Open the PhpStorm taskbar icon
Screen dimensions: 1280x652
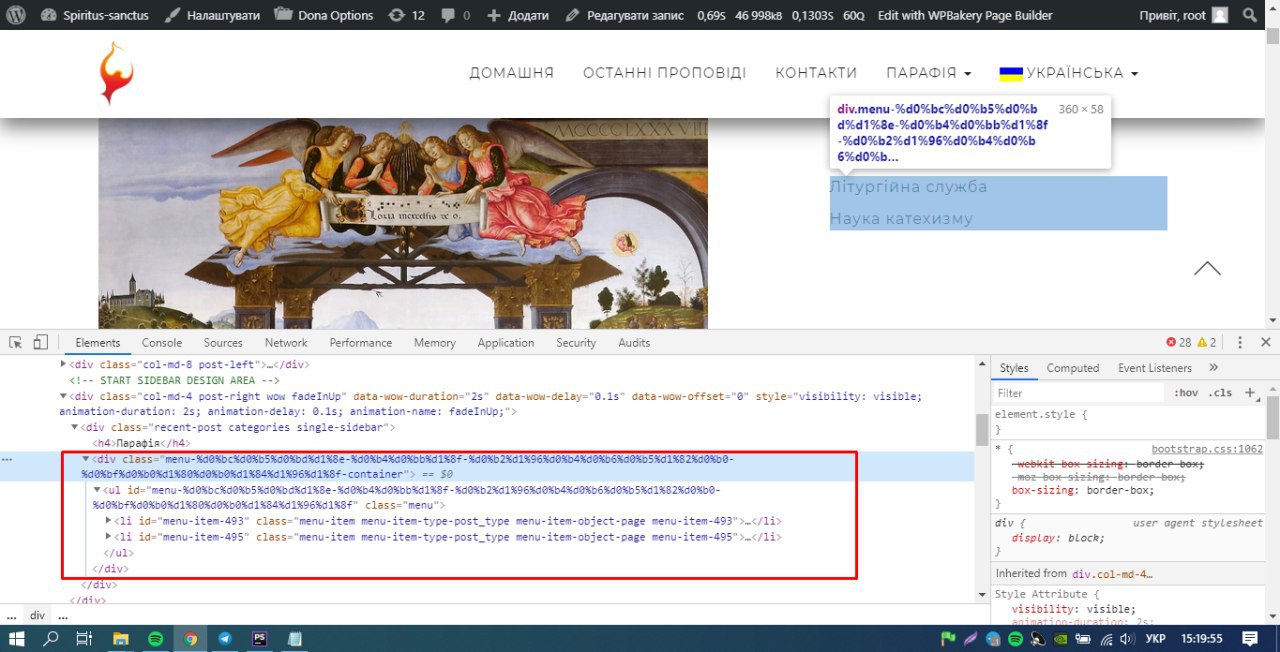259,638
